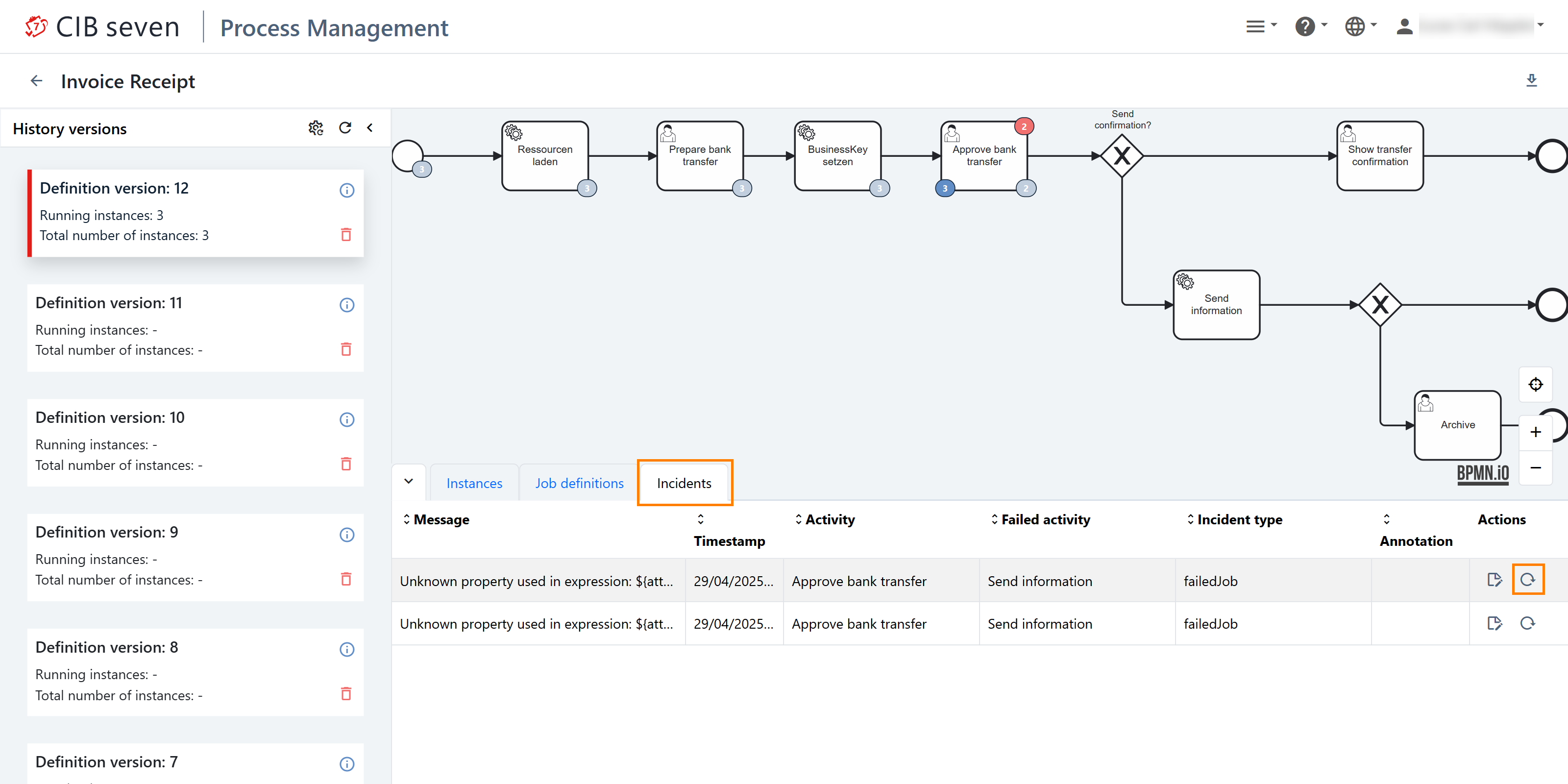Screen dimensions: 1568x784
Task: Refresh the History versions list
Action: (345, 128)
